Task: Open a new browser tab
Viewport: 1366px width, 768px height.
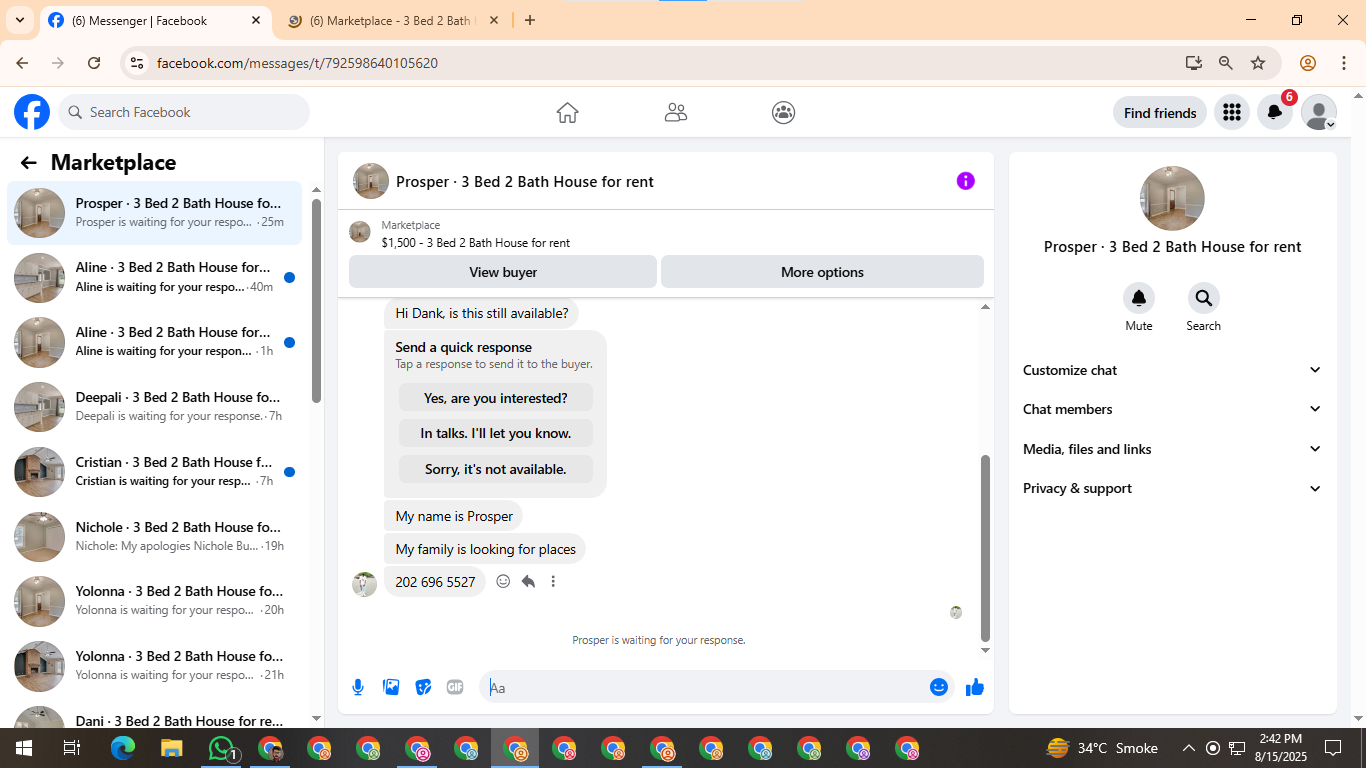Action: 530,20
